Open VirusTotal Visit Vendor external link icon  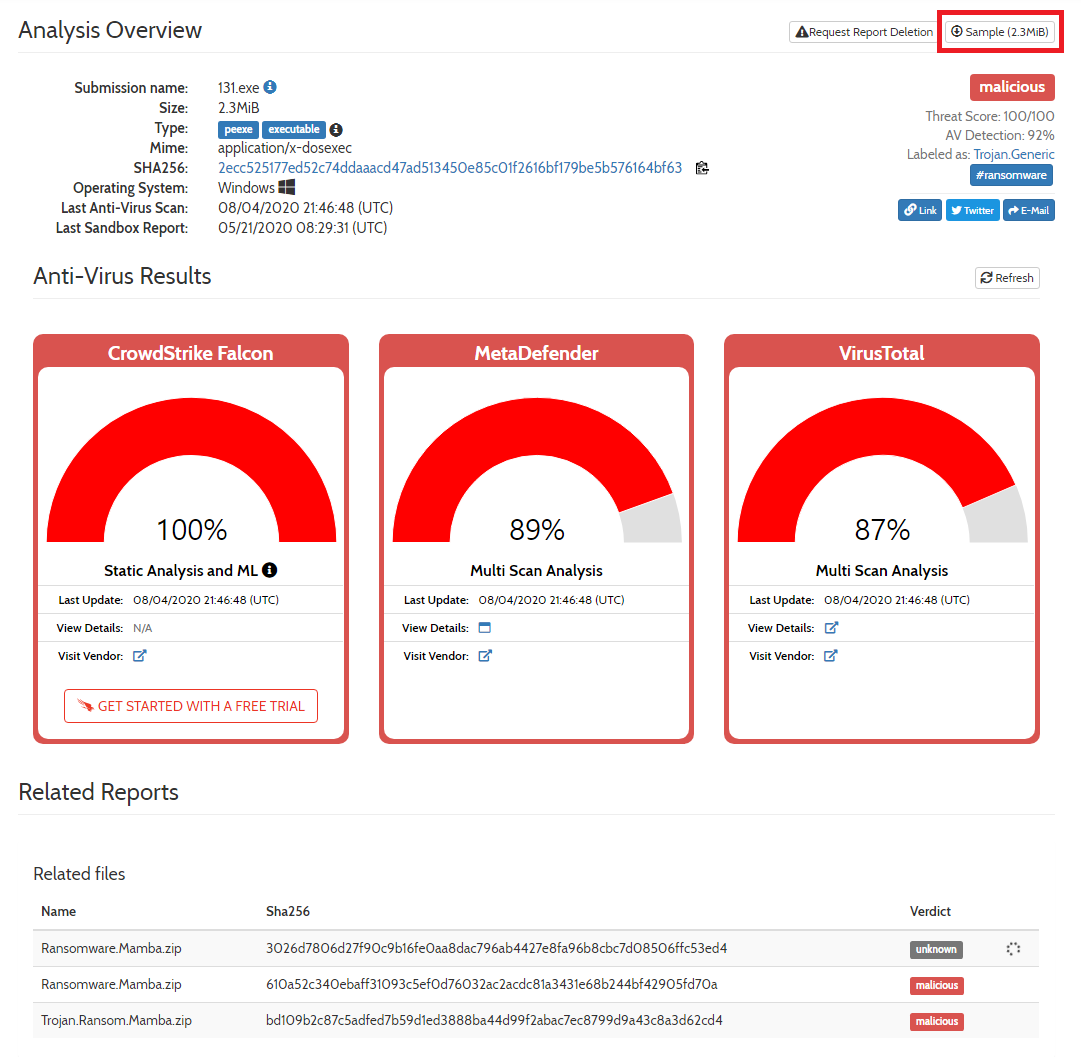pos(831,656)
